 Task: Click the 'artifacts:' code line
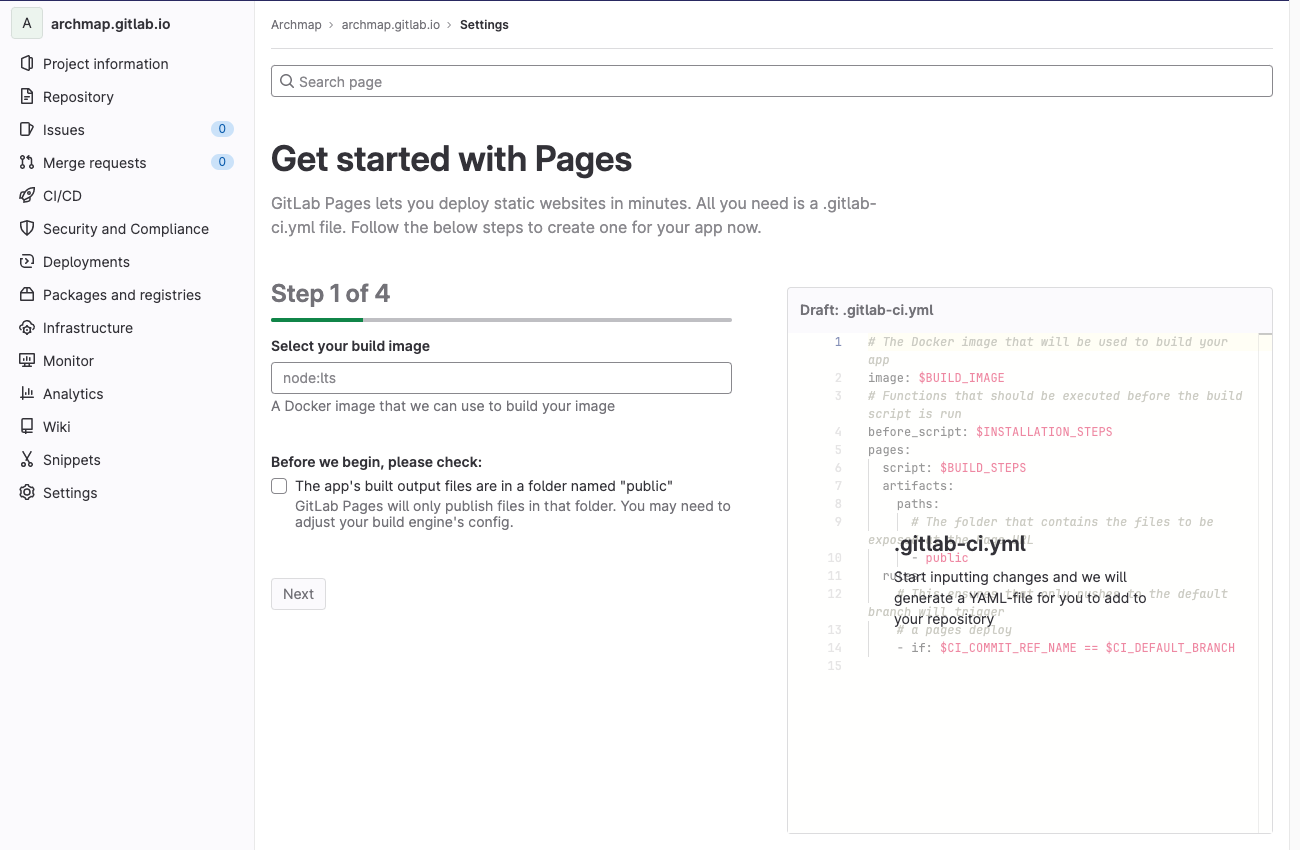point(918,486)
